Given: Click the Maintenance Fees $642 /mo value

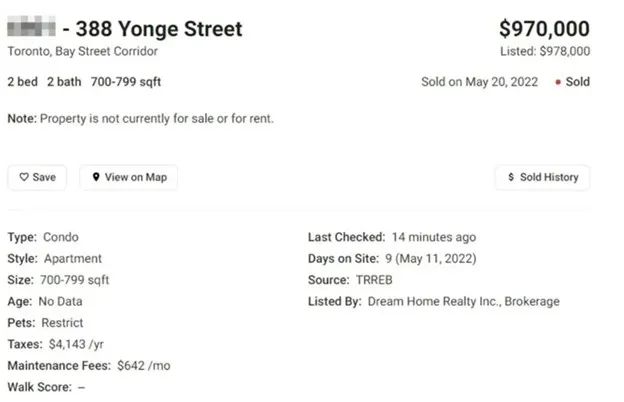Looking at the screenshot, I should [144, 365].
